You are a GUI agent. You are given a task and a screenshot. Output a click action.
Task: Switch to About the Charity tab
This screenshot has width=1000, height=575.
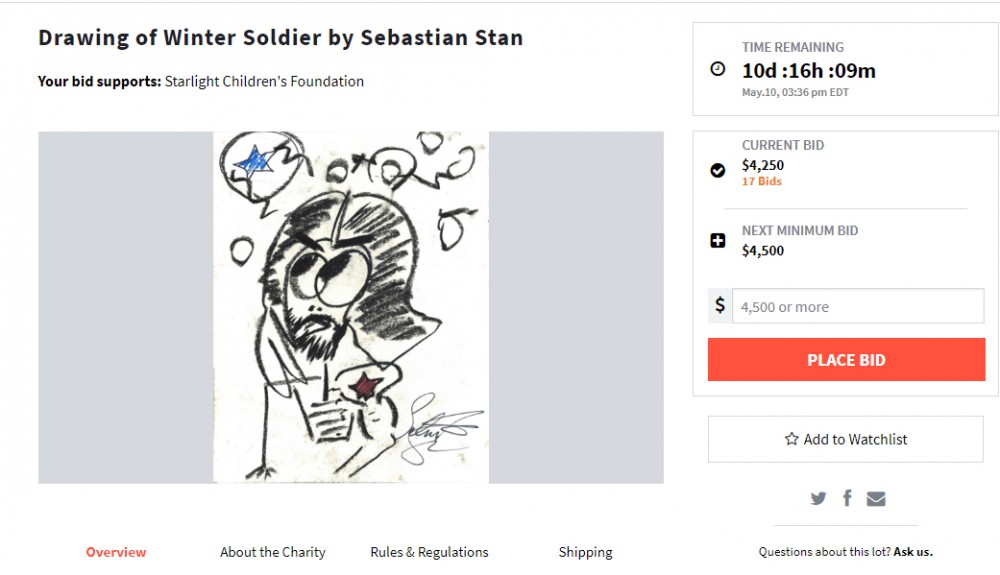(x=273, y=552)
